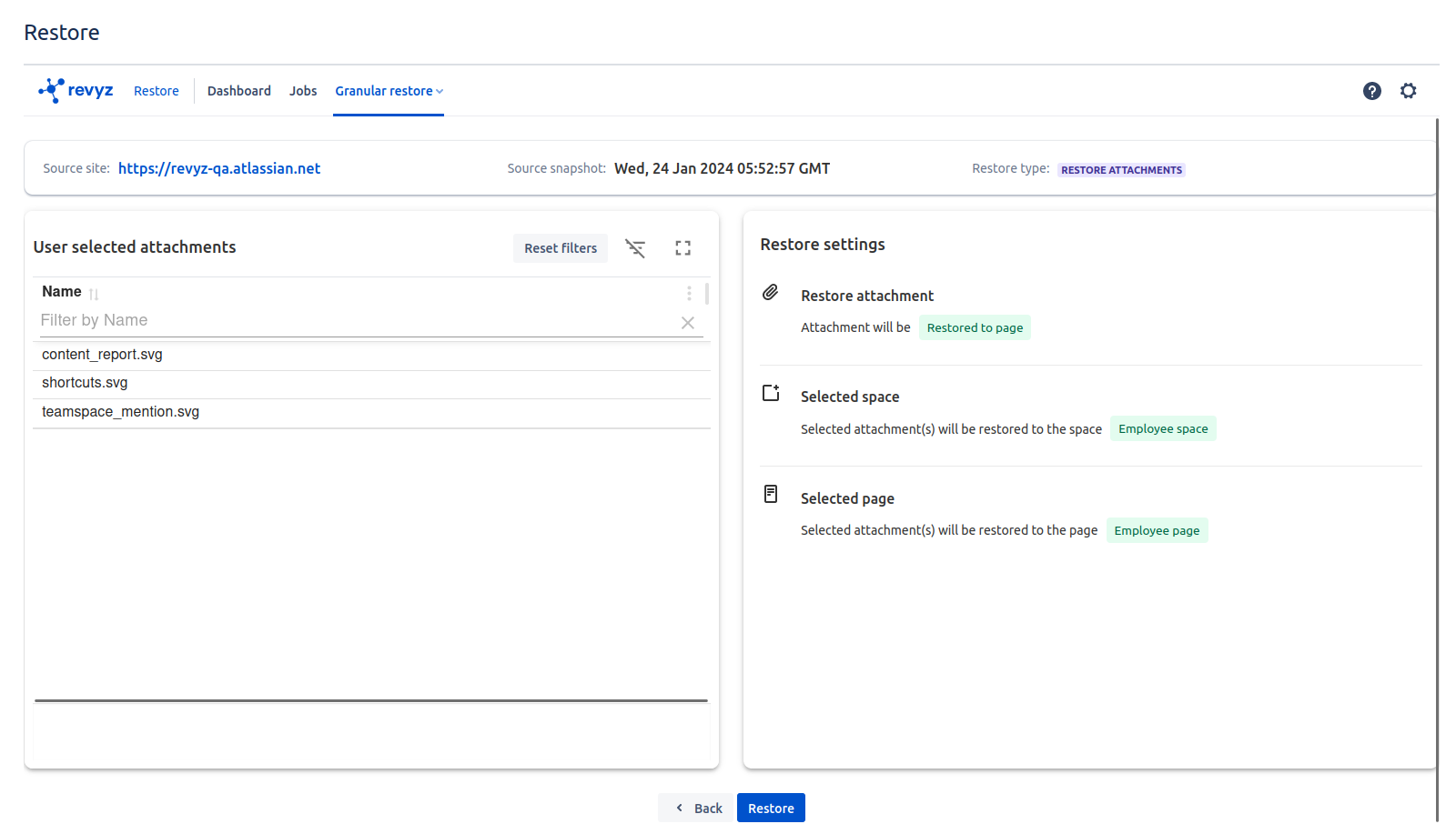Viewport: 1456px width, 824px height.
Task: Click the revyz logo icon
Action: (52, 90)
